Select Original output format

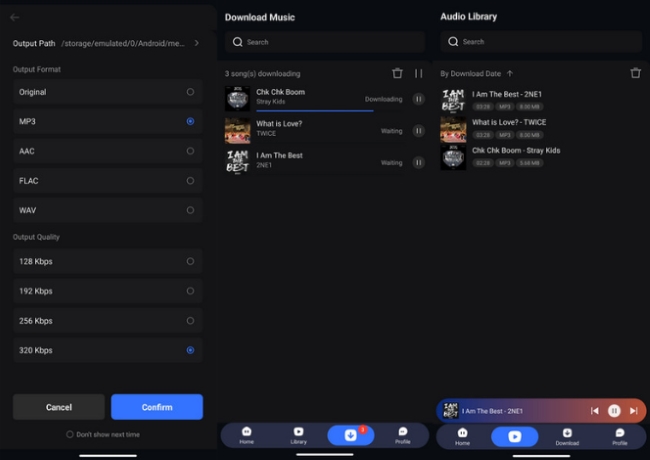click(108, 92)
